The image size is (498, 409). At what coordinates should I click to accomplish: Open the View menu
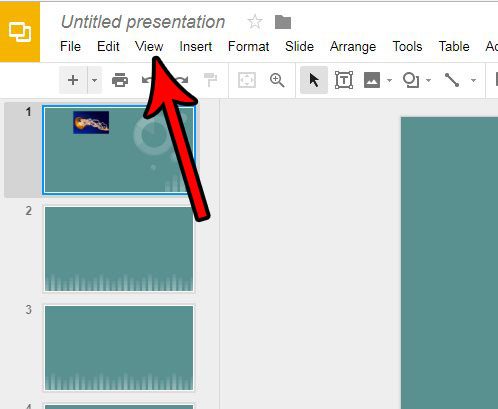pos(149,46)
